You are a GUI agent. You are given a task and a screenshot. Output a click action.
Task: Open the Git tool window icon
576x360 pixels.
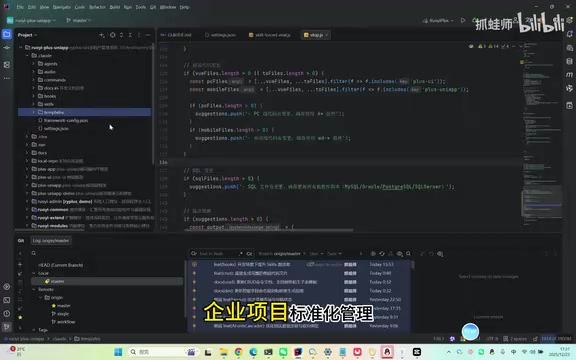coord(7,326)
